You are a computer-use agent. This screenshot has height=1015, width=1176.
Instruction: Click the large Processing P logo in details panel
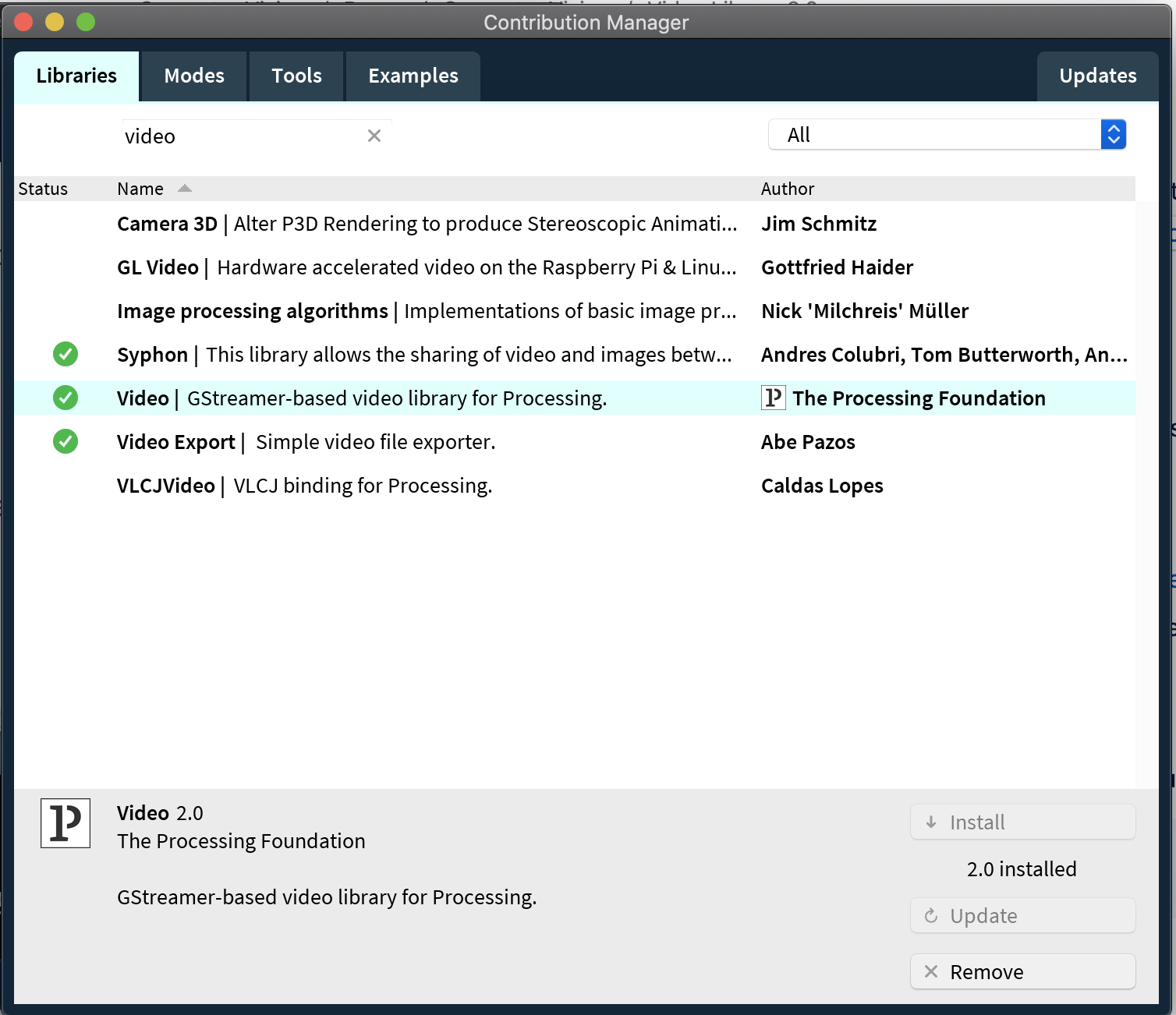point(66,823)
